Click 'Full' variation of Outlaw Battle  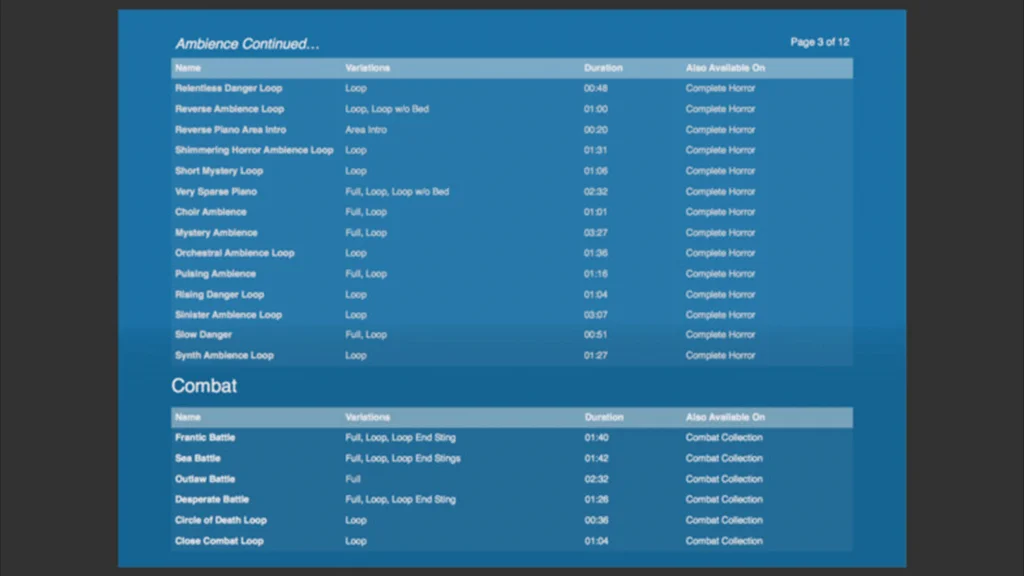353,479
